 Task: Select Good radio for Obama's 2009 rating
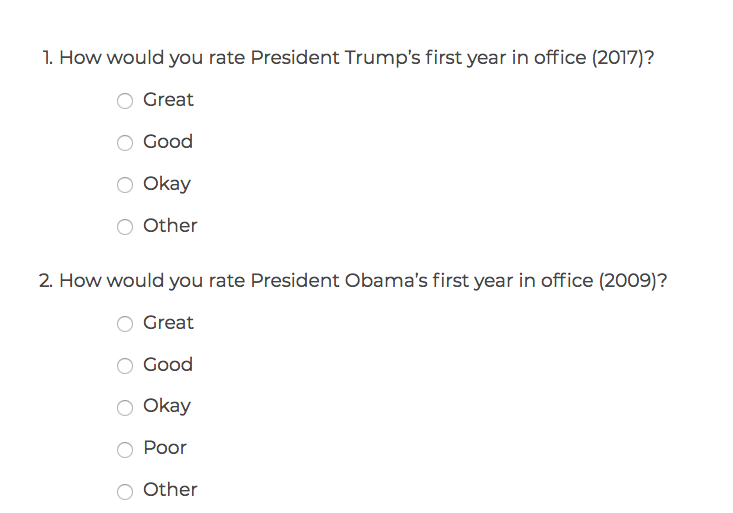[x=125, y=366]
